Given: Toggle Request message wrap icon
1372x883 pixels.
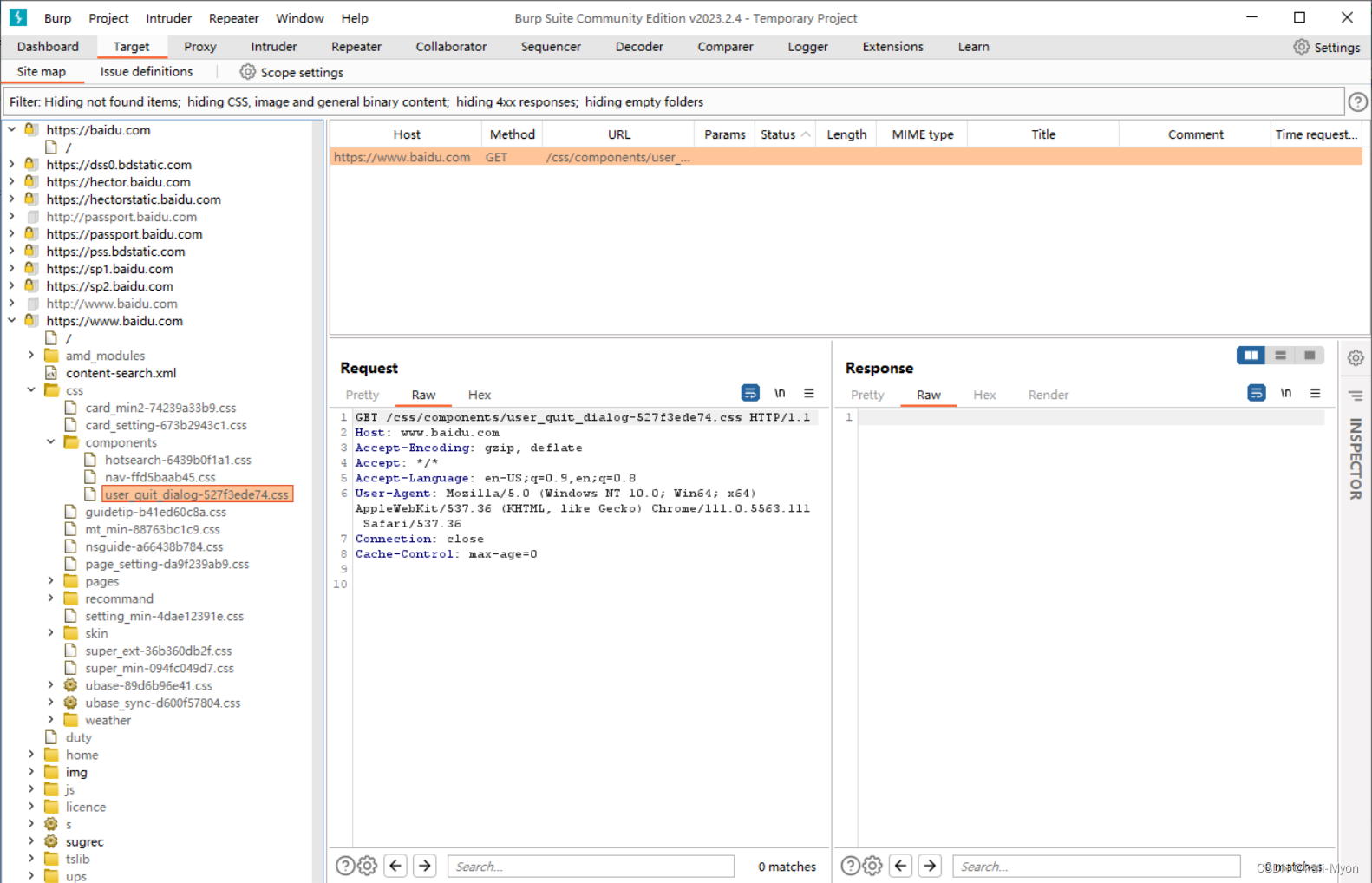Looking at the screenshot, I should coord(750,393).
